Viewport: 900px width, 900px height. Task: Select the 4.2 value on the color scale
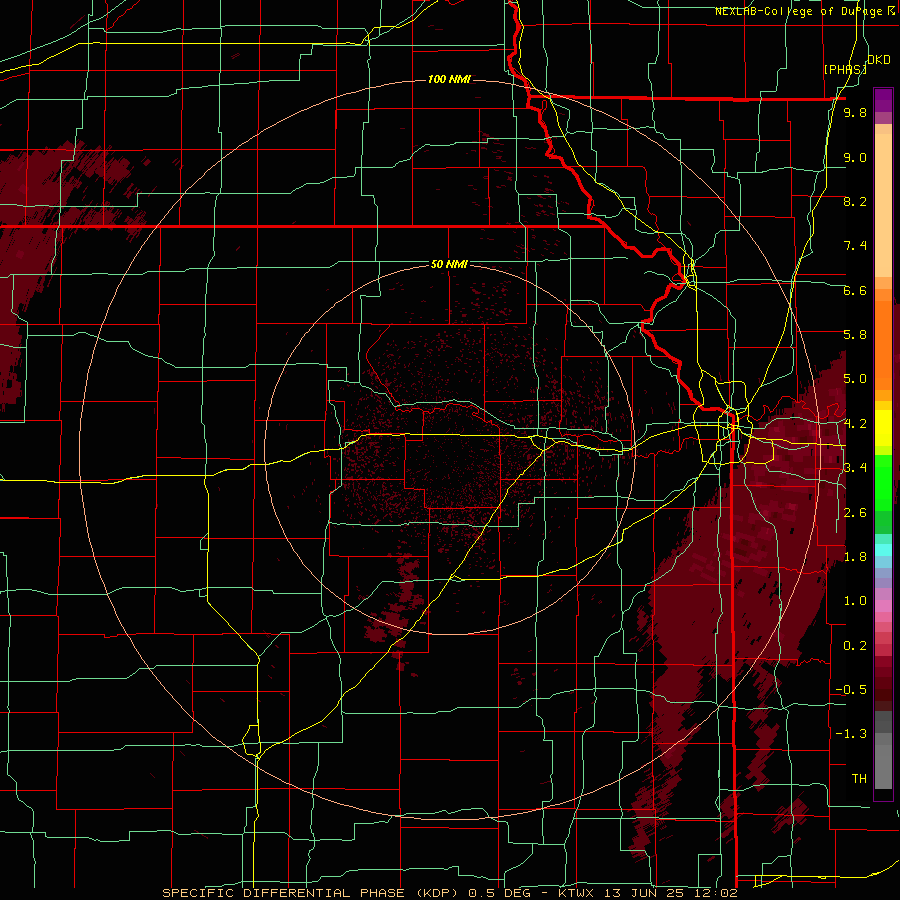855,424
